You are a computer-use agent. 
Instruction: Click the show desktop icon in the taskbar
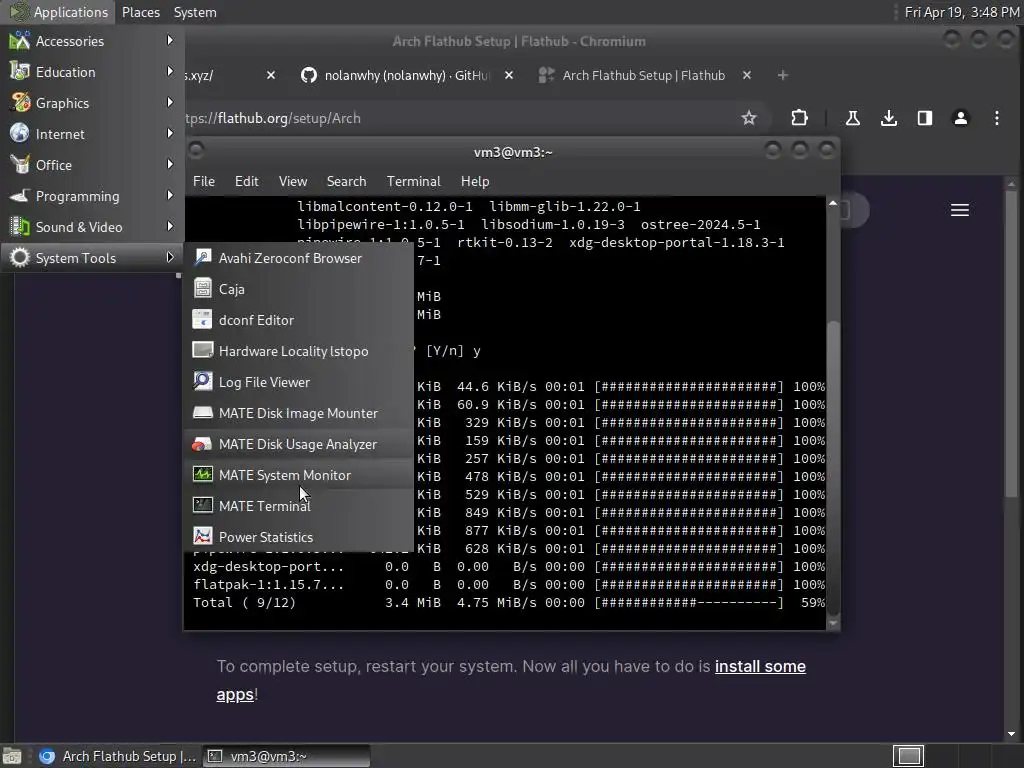tap(12, 756)
